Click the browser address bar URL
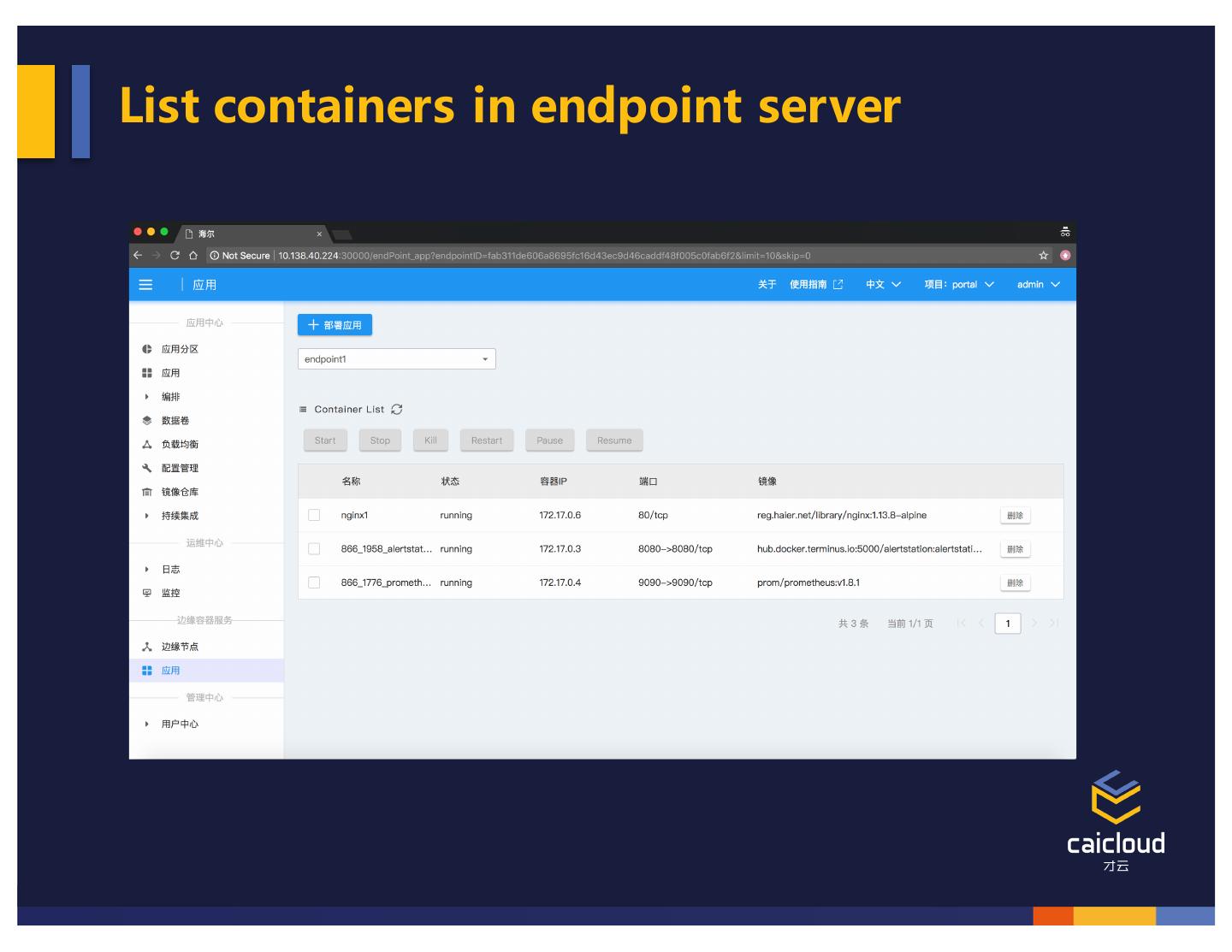 (x=544, y=256)
